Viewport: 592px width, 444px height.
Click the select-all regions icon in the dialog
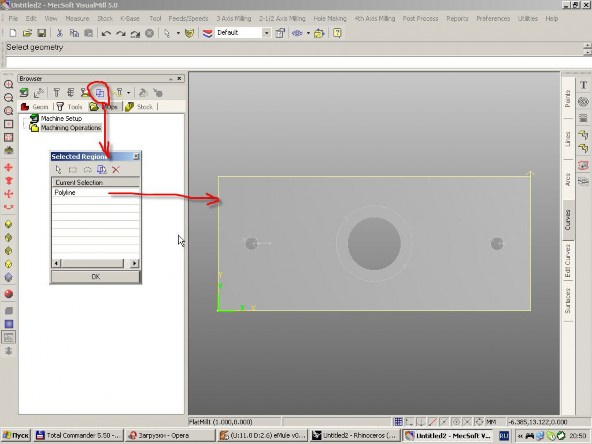click(102, 170)
